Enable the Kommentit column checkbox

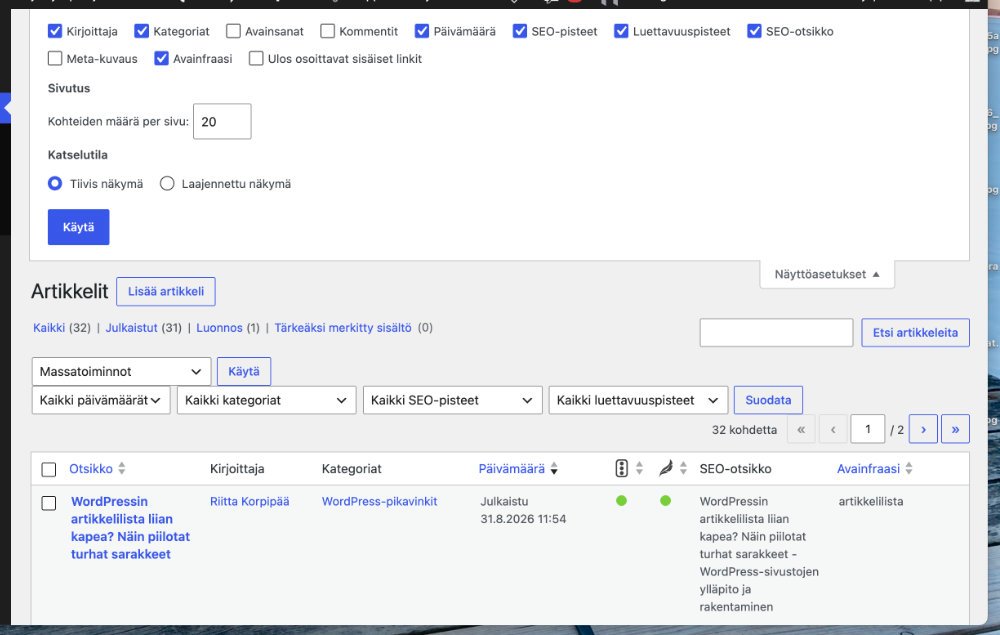point(327,31)
